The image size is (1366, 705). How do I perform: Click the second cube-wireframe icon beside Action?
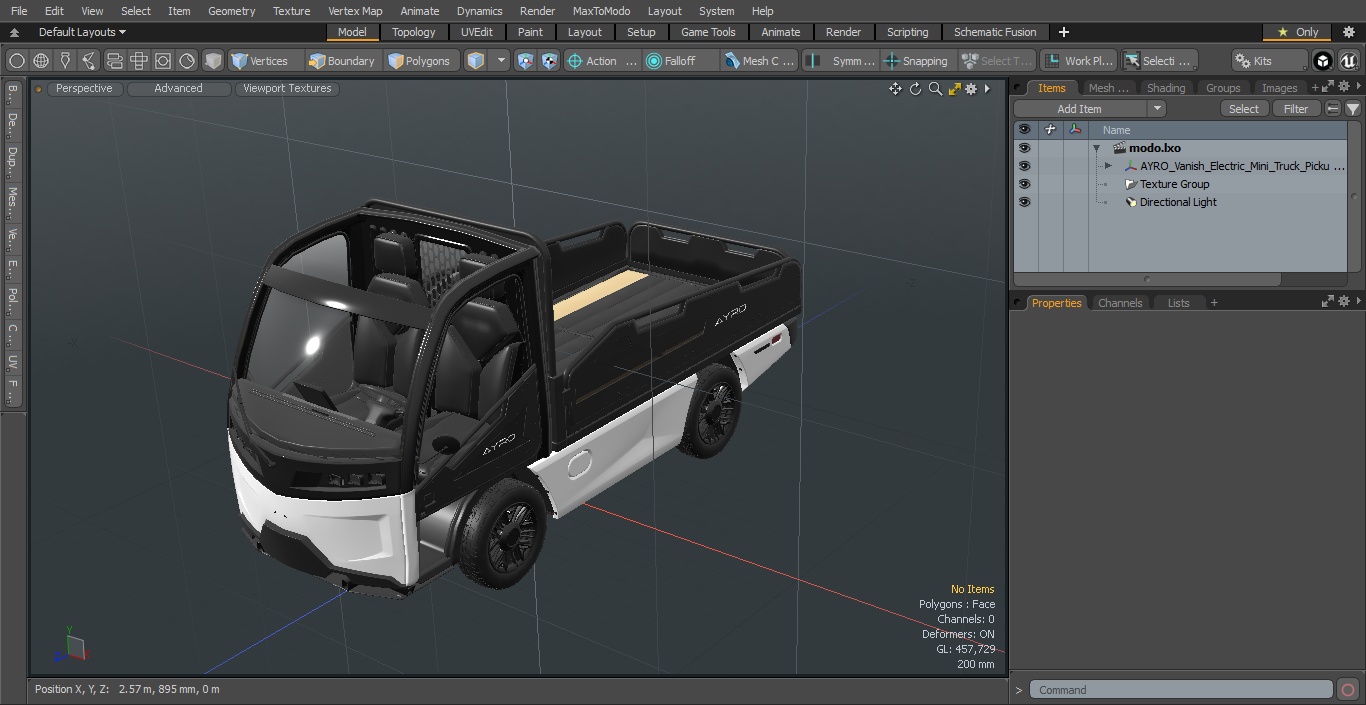pyautogui.click(x=549, y=61)
